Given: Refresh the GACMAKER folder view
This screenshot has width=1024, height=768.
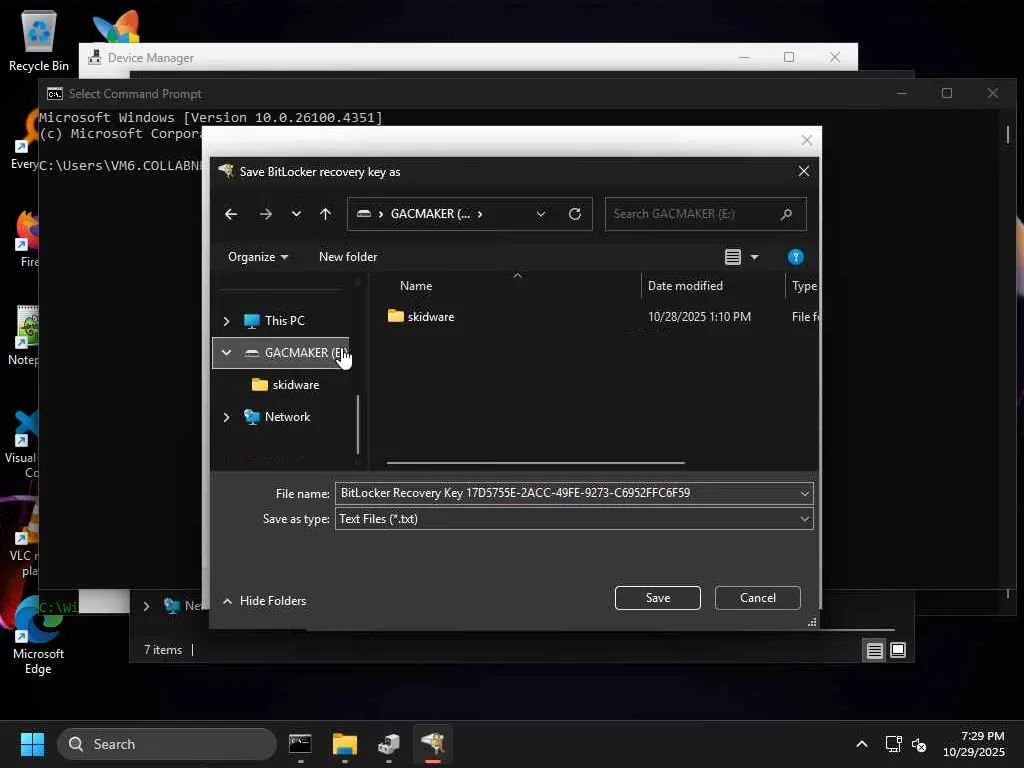Looking at the screenshot, I should click(575, 214).
